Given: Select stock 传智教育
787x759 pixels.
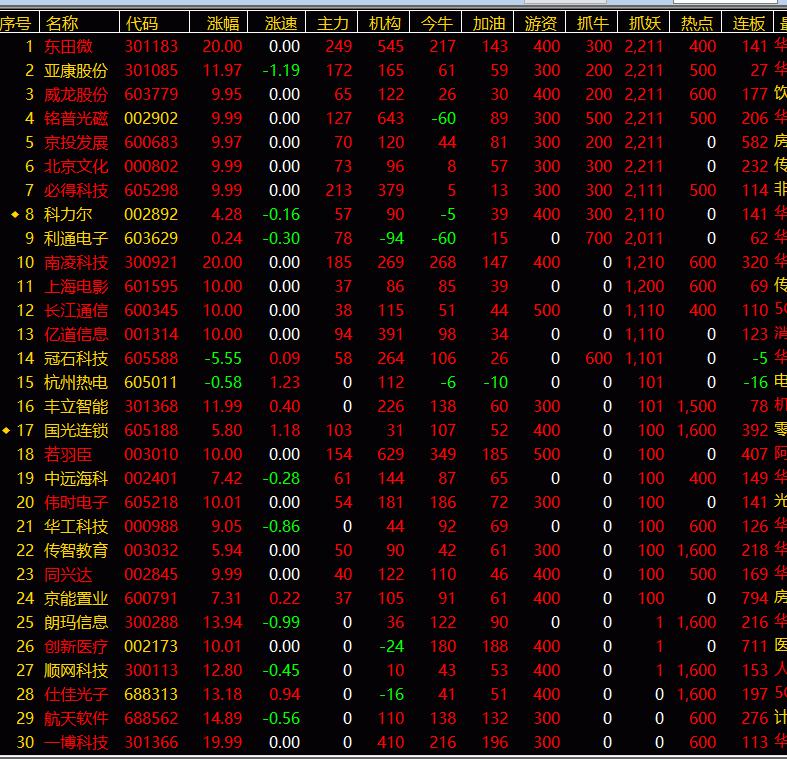Looking at the screenshot, I should [76, 551].
